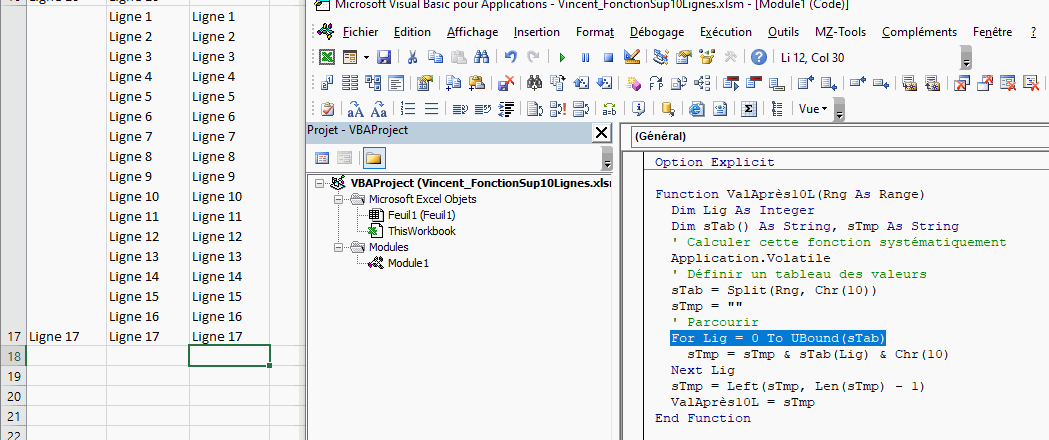Activate Design Mode icon in toolbar
This screenshot has width=1049, height=440.
(632, 57)
